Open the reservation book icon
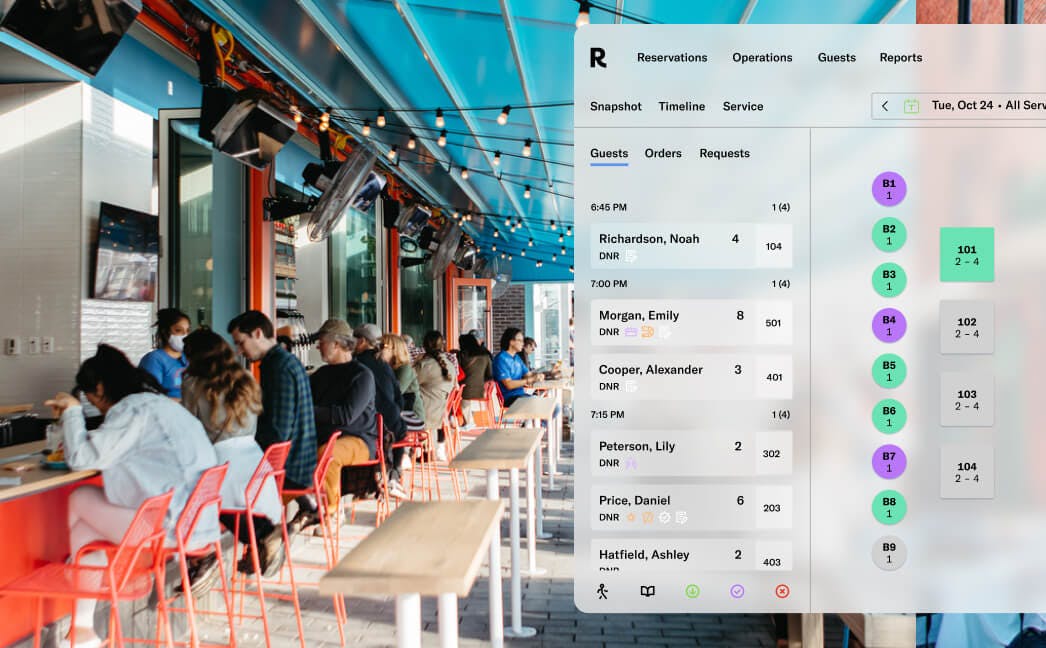Screen dimensions: 1046x648 coord(647,591)
